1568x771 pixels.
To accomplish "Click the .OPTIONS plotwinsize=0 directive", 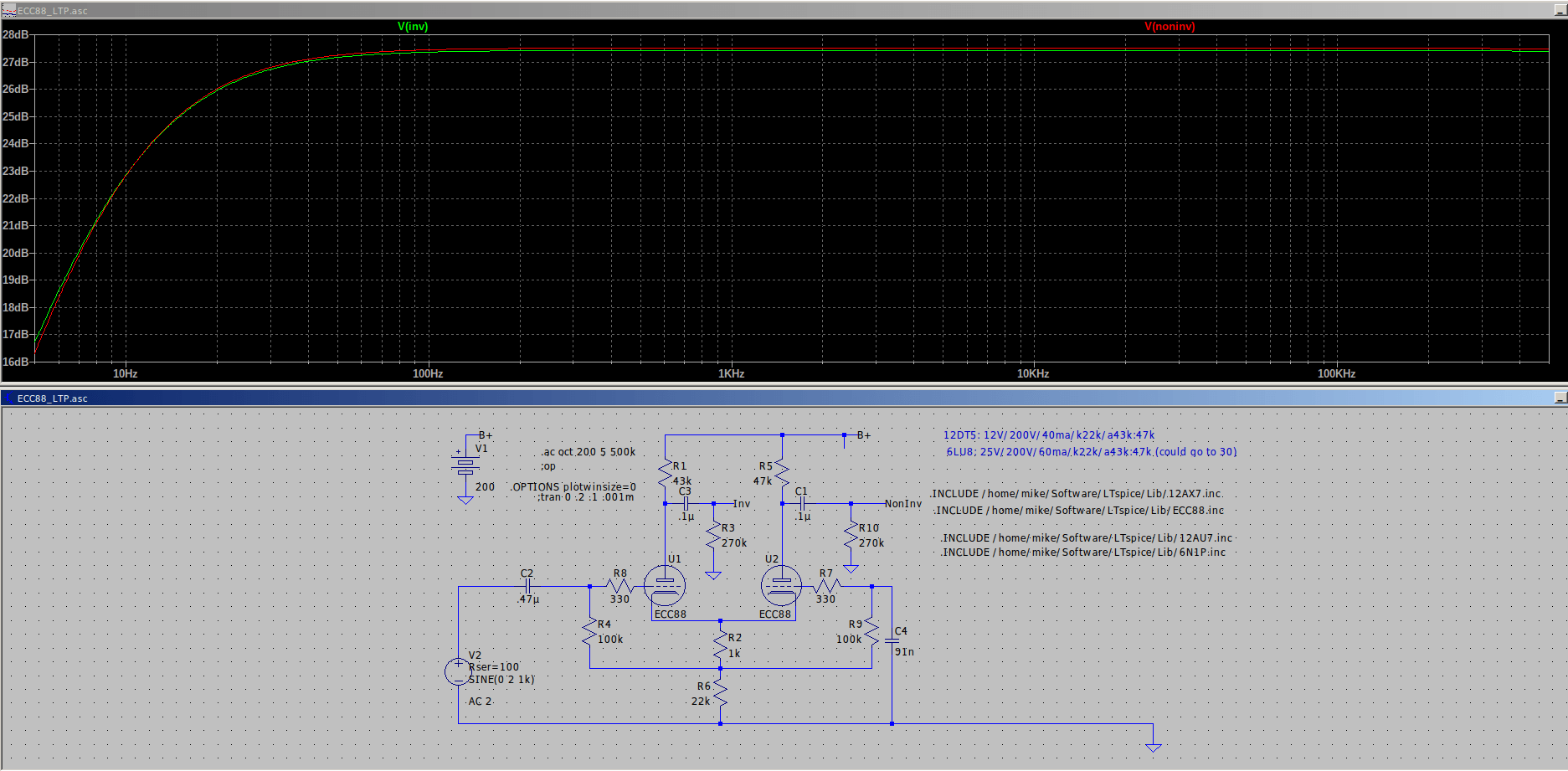I will [x=573, y=486].
